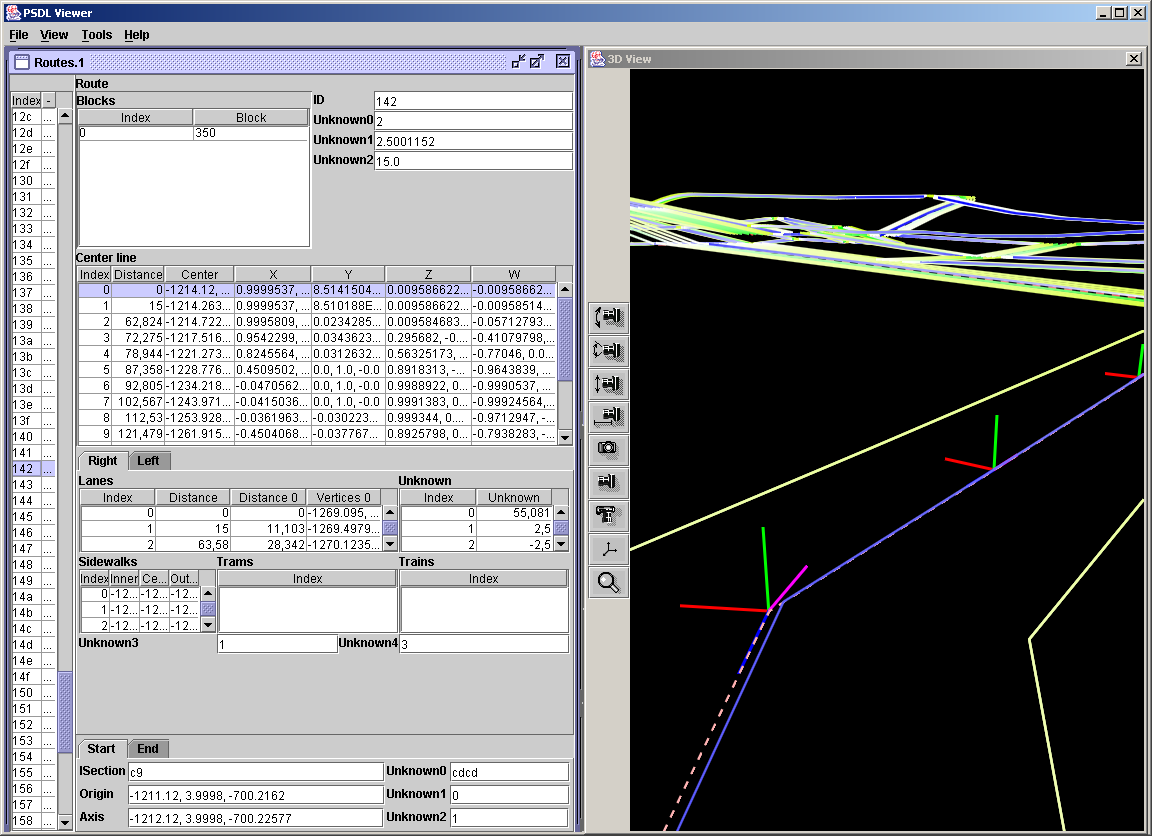Click the photo camera snapshot icon
Screen dimensions: 1152x836
tap(608, 450)
